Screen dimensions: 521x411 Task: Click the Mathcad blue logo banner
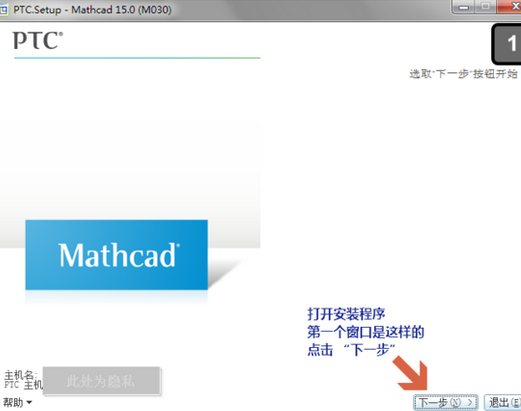pos(117,255)
